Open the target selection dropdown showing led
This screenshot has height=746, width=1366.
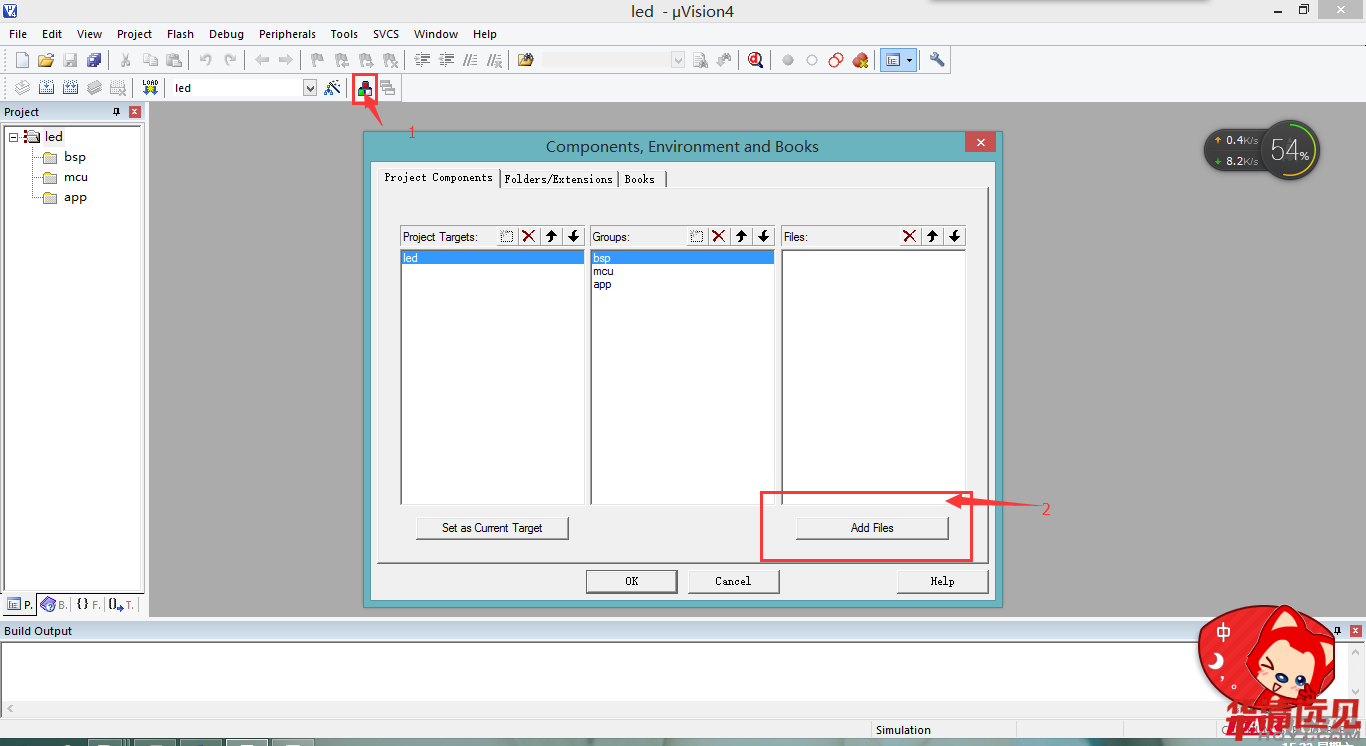click(x=310, y=88)
